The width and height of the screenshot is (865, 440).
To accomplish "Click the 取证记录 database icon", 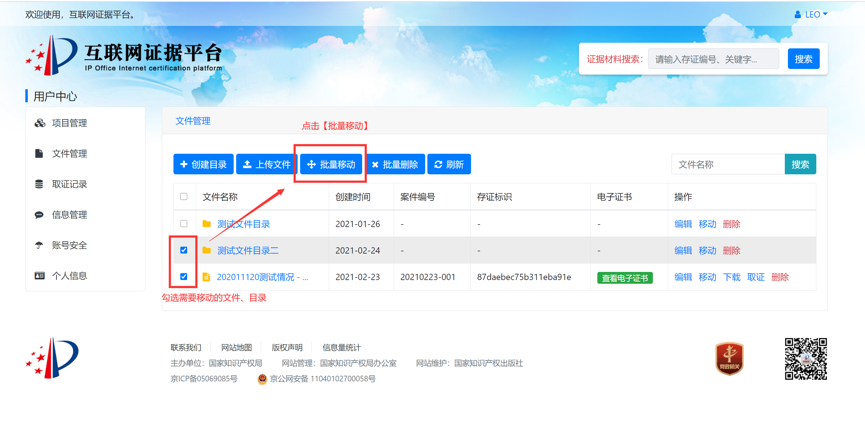I will [40, 184].
